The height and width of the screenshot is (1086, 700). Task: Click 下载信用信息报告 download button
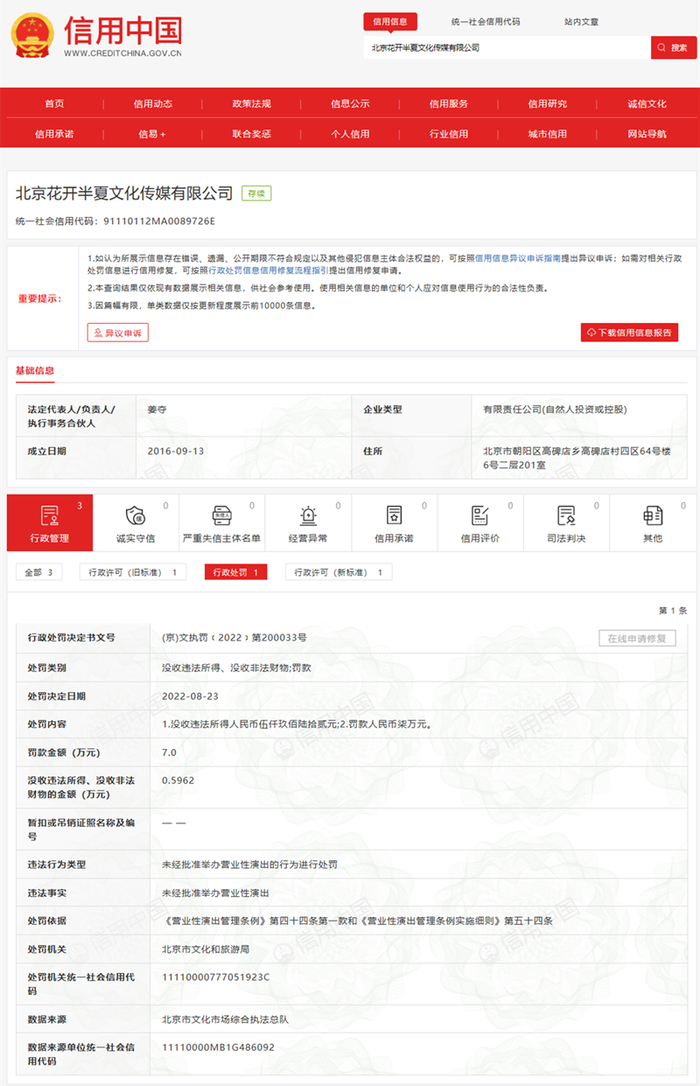coord(629,332)
